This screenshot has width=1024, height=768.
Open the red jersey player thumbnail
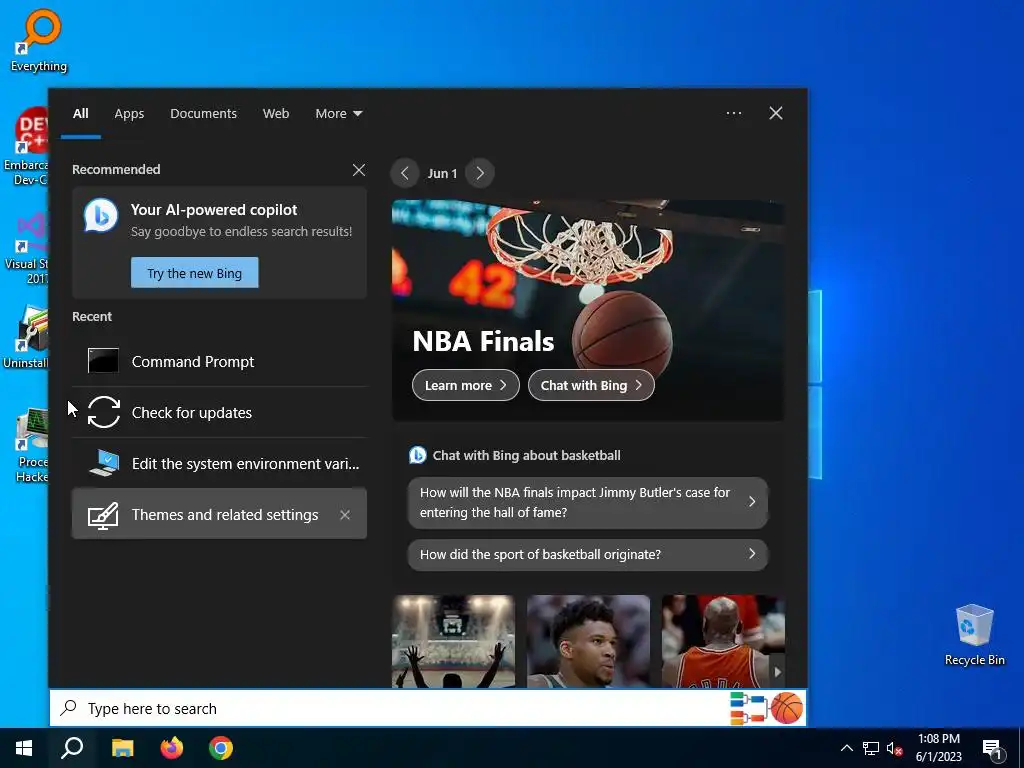(723, 641)
